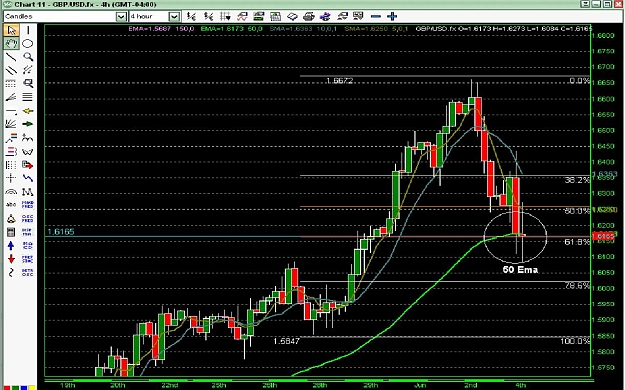Viewport: 625px width, 390px height.
Task: Select the abc text annotation tool
Action: pos(11,205)
